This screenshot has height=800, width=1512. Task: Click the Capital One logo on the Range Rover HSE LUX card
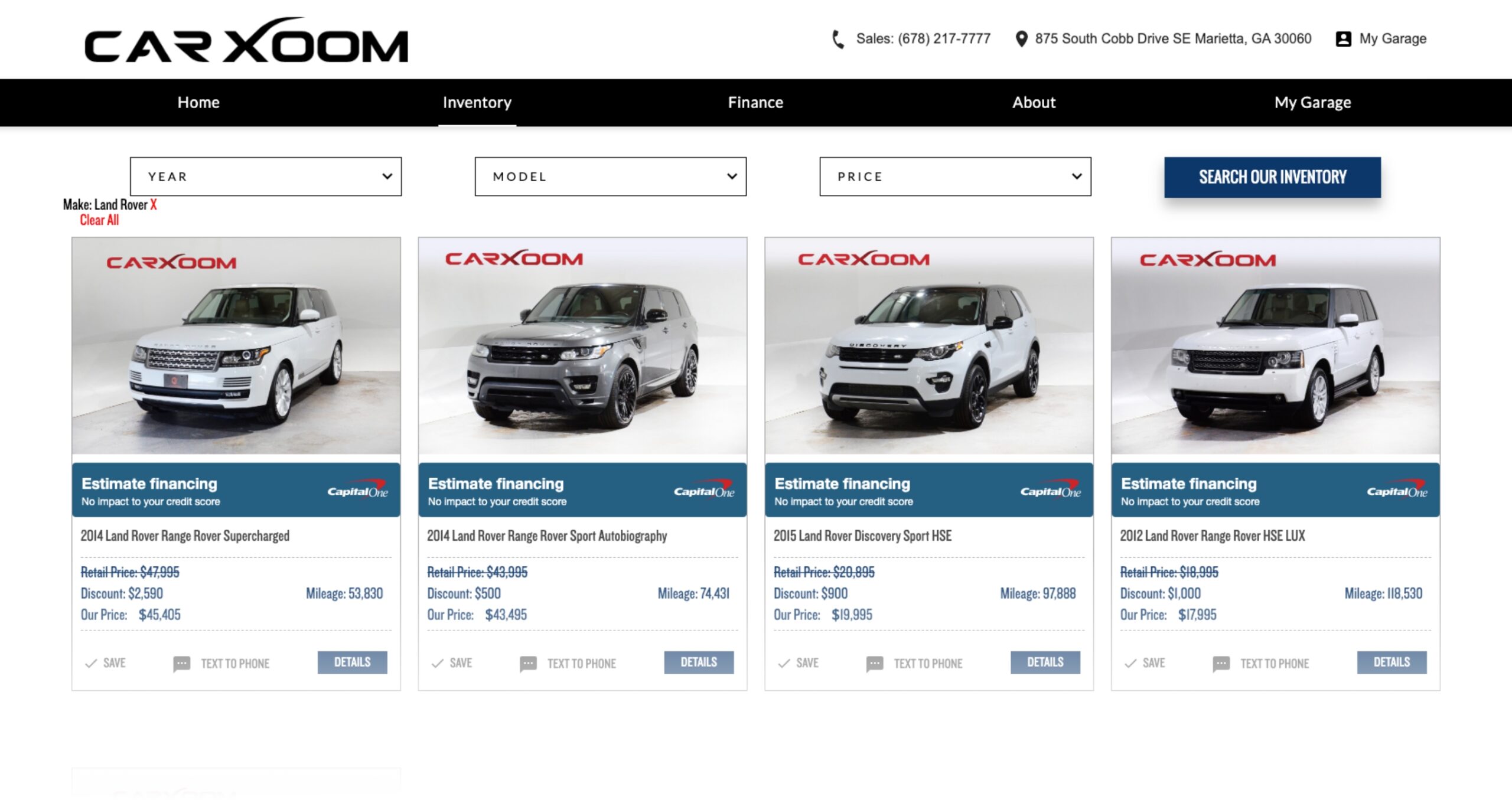(1397, 490)
